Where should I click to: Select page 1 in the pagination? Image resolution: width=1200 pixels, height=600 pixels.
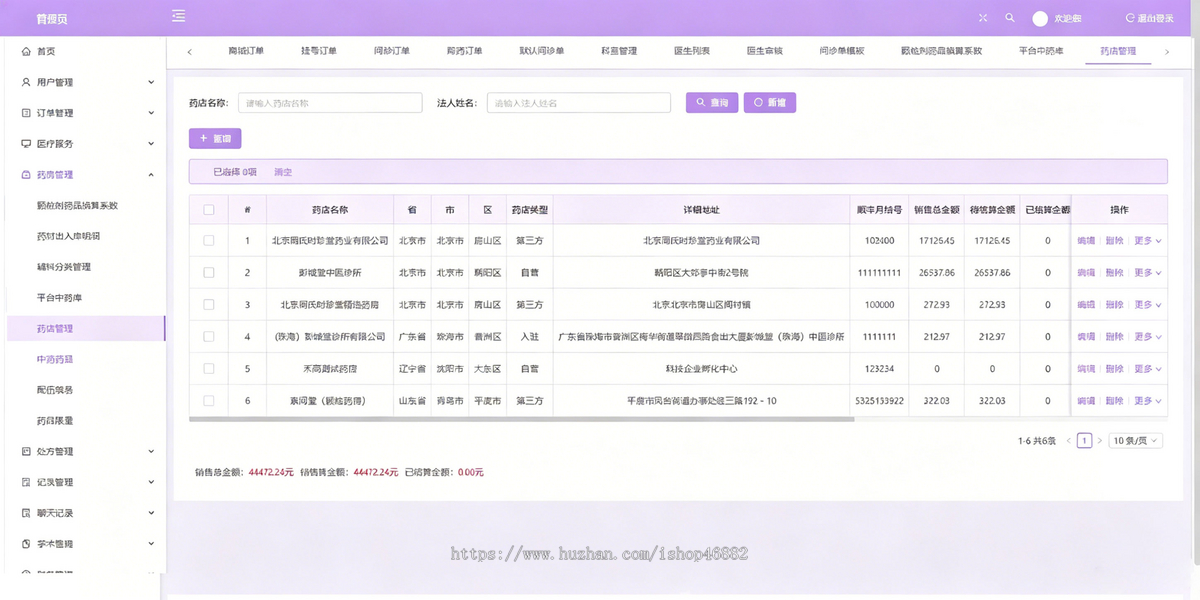pyautogui.click(x=1084, y=440)
